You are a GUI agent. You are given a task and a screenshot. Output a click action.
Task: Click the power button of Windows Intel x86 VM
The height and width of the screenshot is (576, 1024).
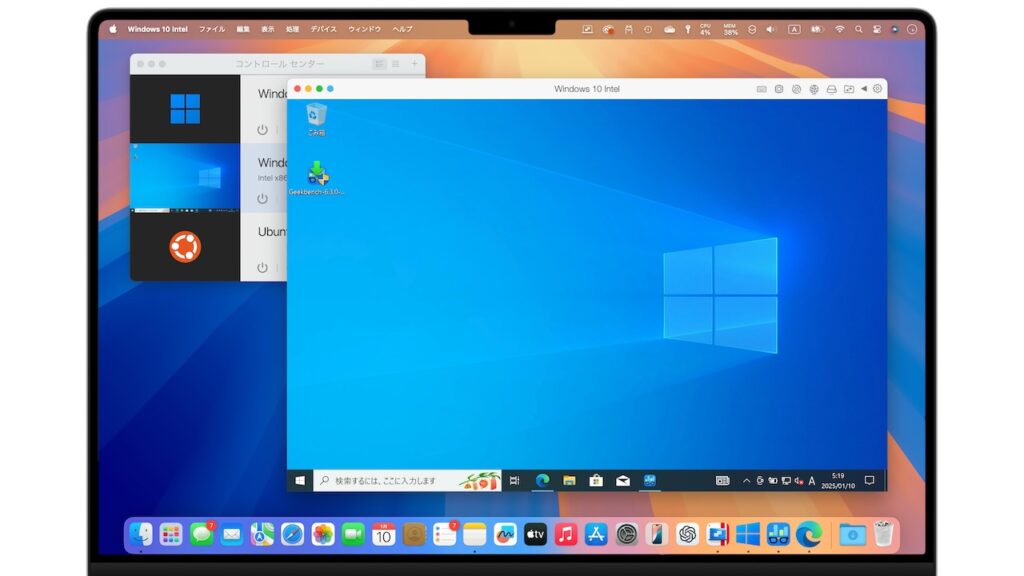(263, 199)
